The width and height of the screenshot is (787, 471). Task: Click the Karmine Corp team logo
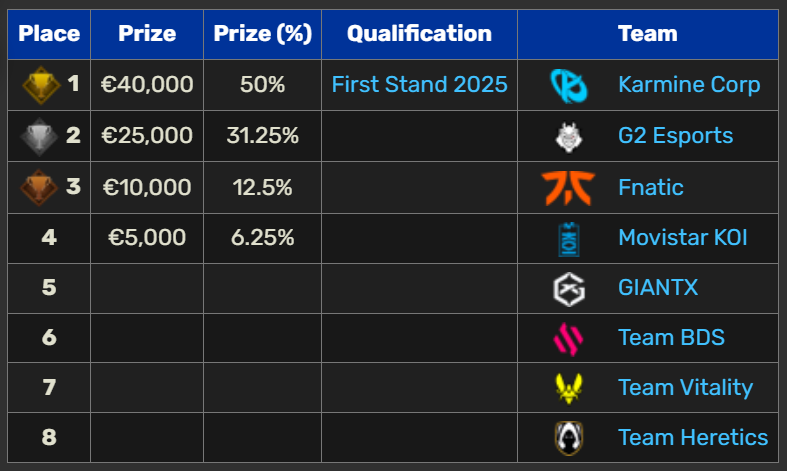[x=569, y=86]
